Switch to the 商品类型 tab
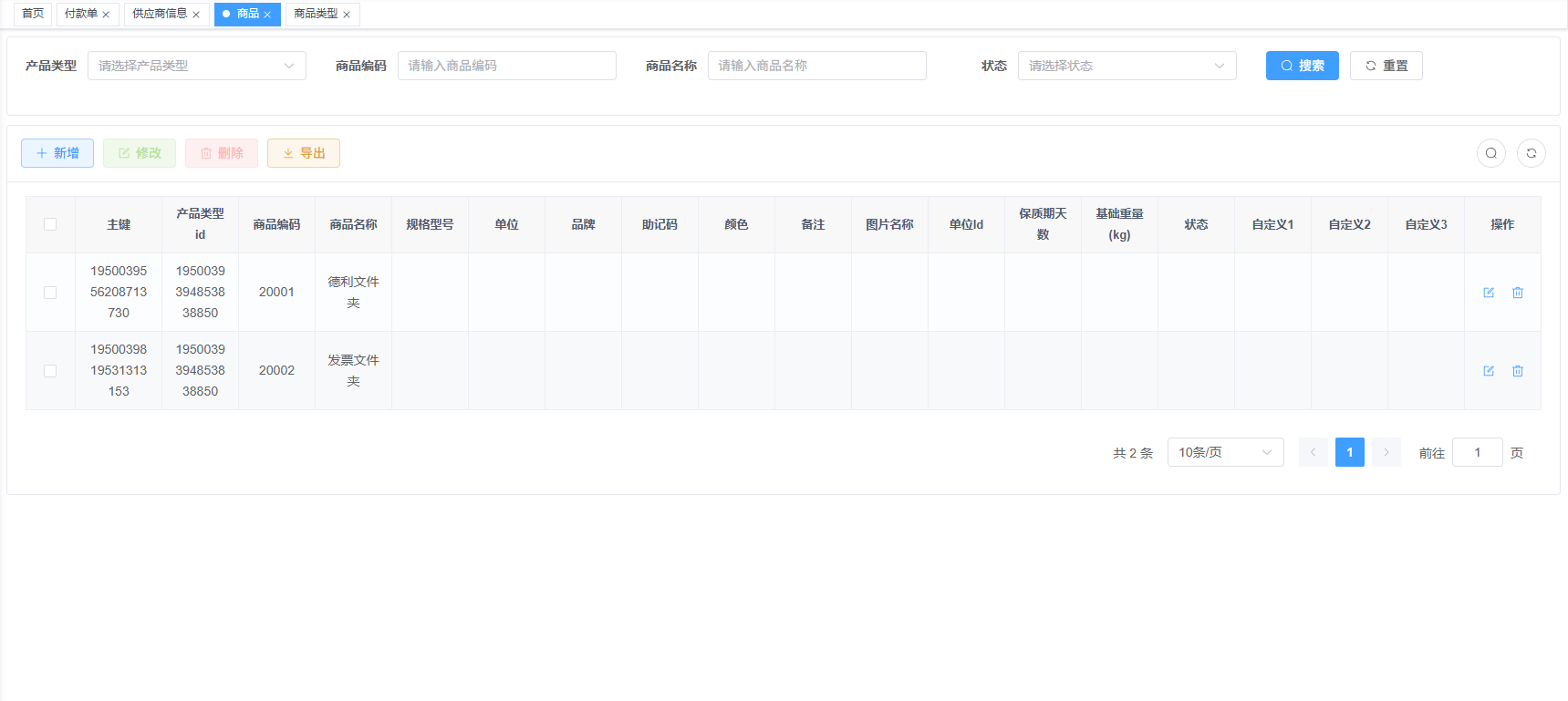 (x=316, y=14)
